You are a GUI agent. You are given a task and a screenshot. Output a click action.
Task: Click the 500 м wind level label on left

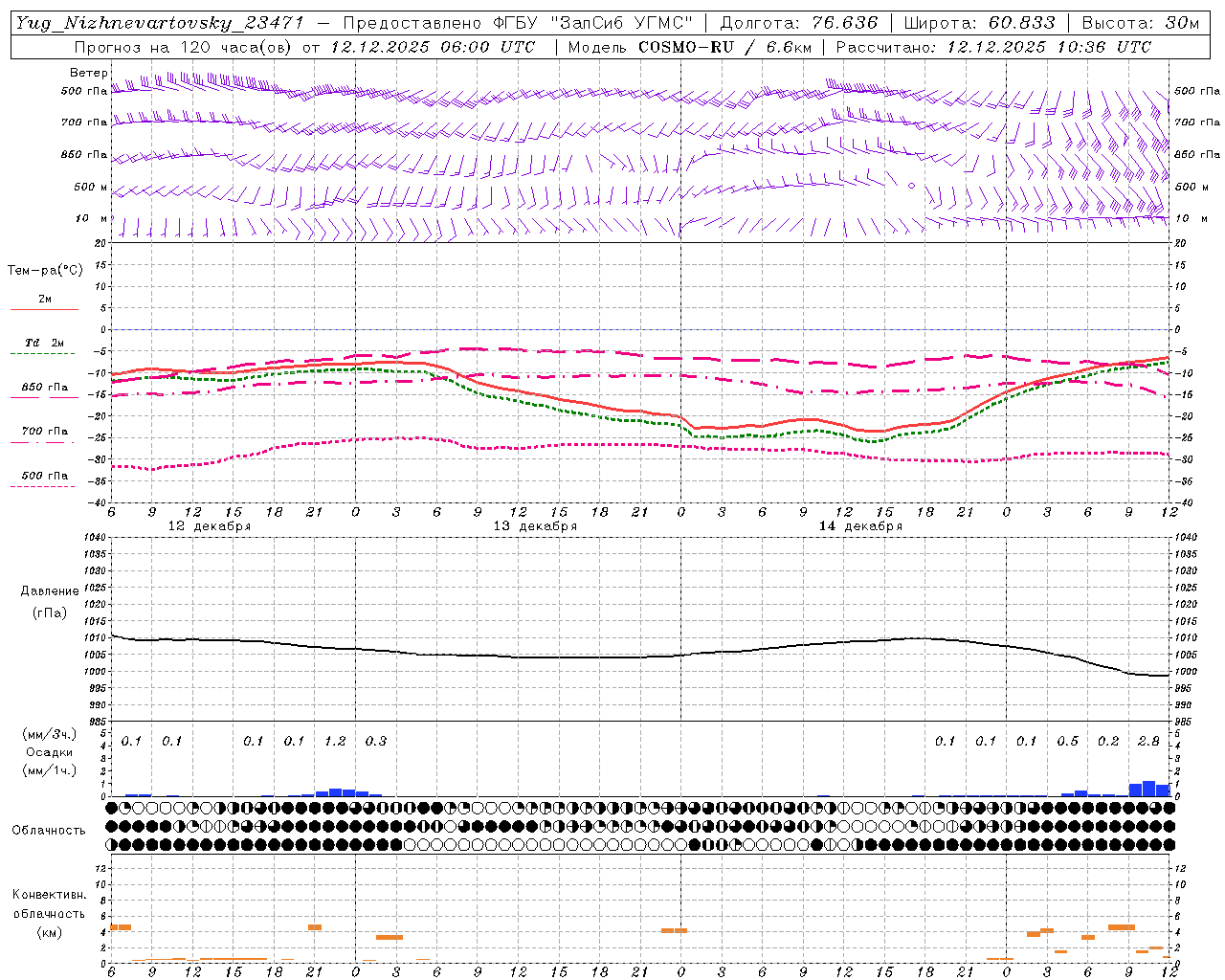(x=92, y=187)
